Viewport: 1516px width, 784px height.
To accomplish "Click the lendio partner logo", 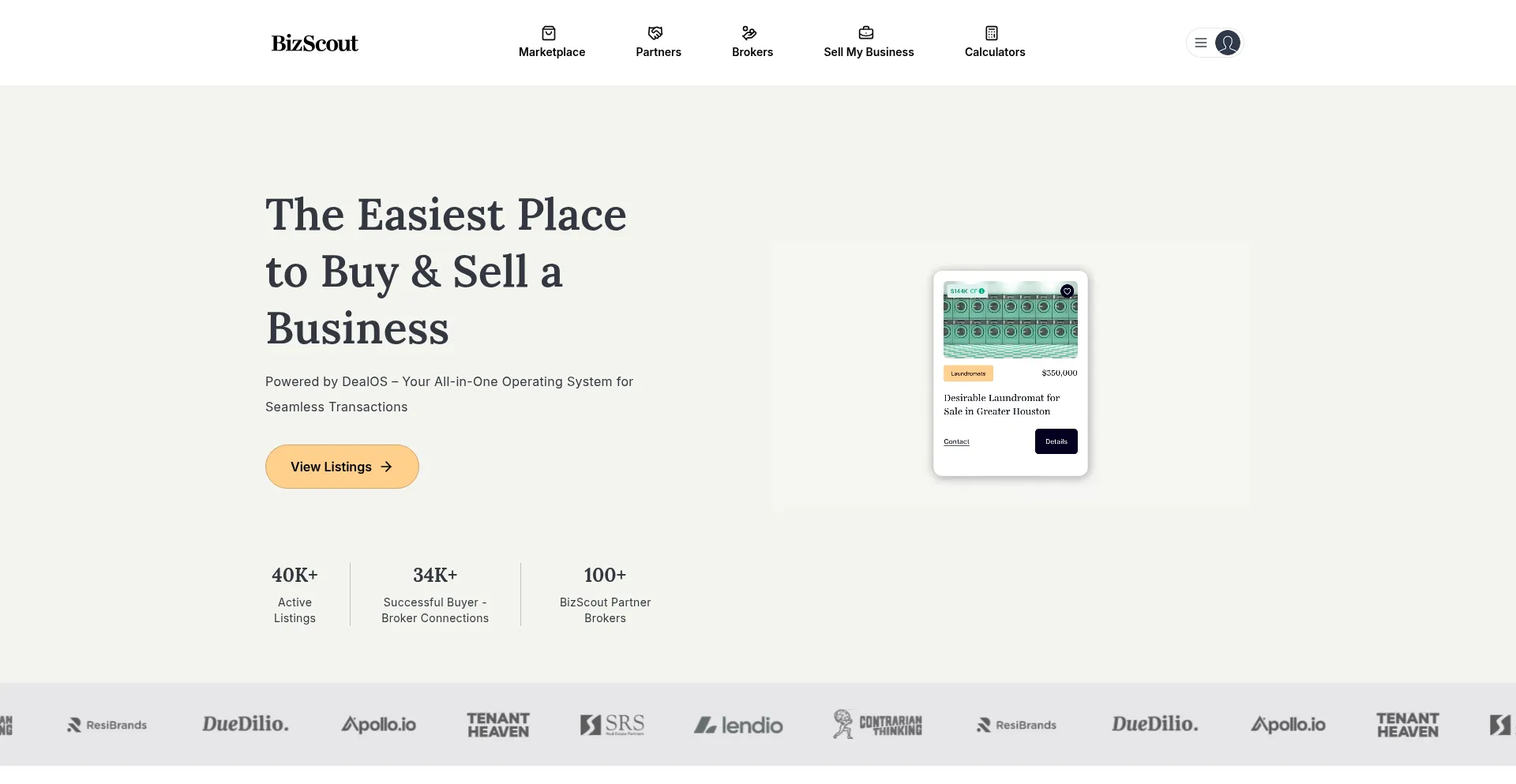I will pos(738,725).
